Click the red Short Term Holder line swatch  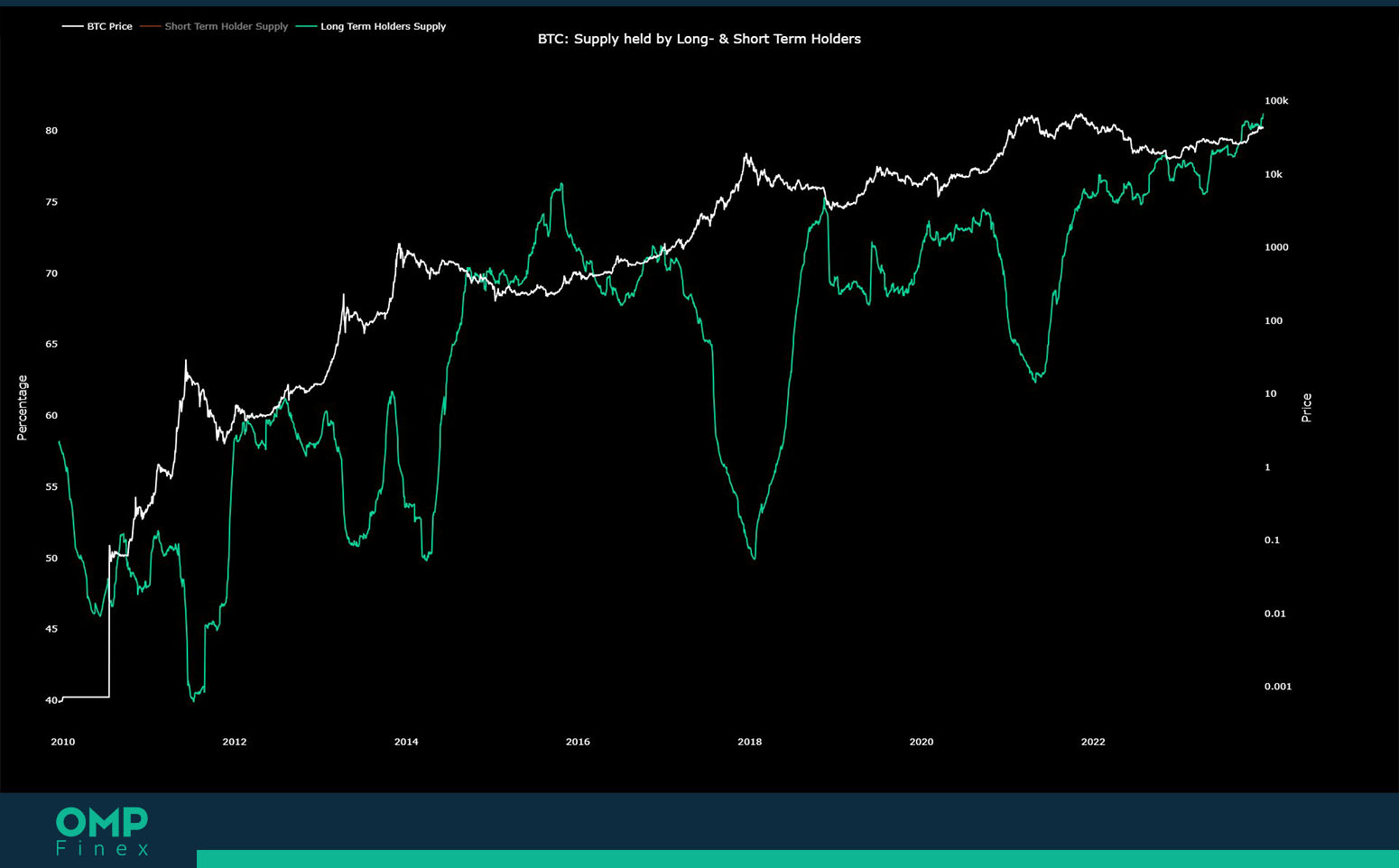pos(150,26)
